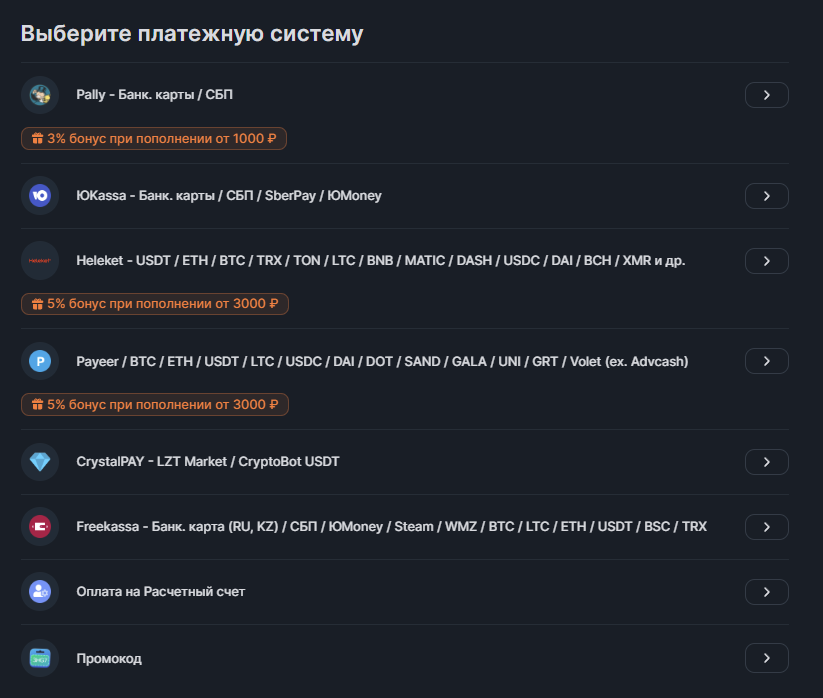This screenshot has width=823, height=698.
Task: Expand ЮKassa option via chevron button
Action: click(766, 196)
